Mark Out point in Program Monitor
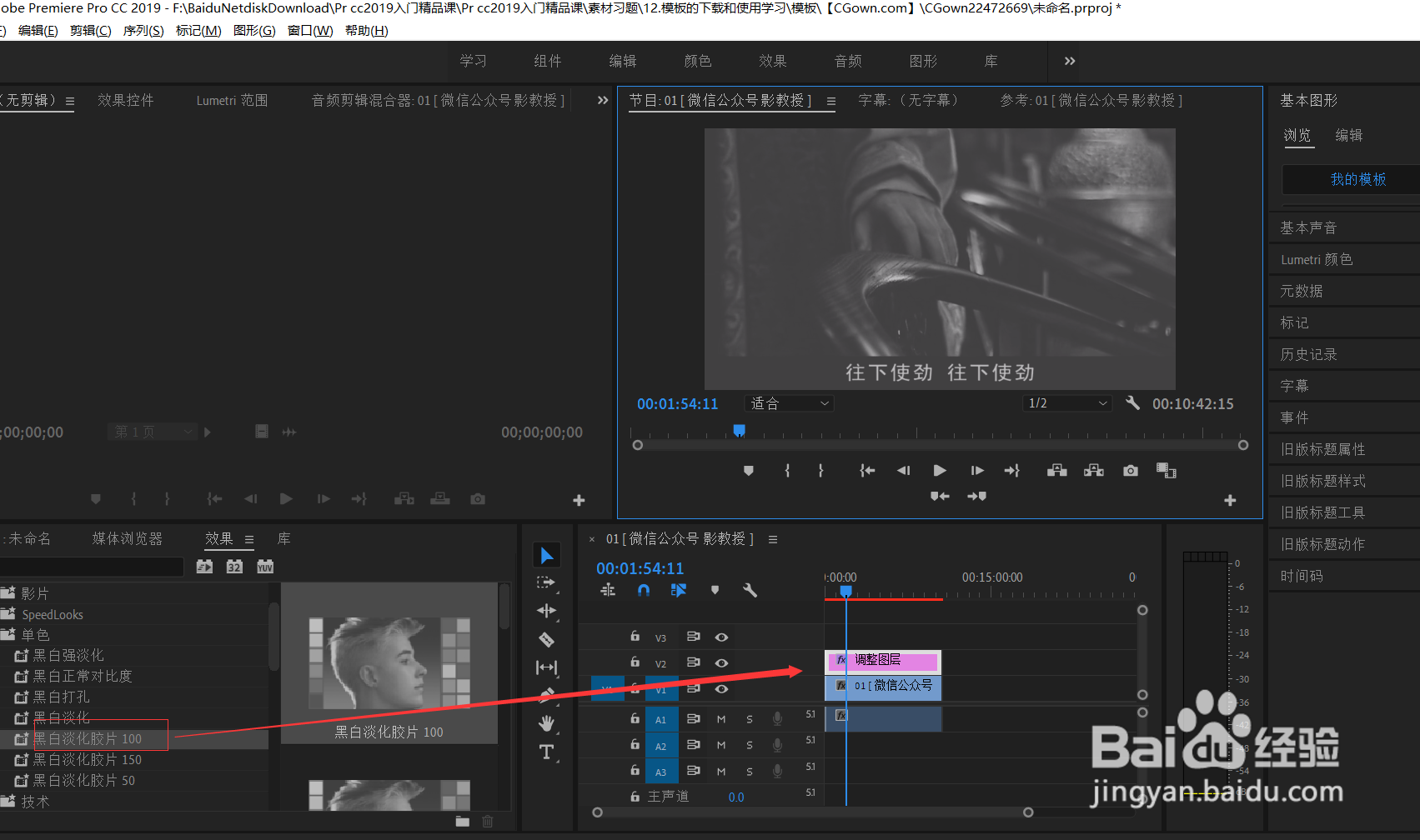The image size is (1420, 840). click(x=820, y=471)
